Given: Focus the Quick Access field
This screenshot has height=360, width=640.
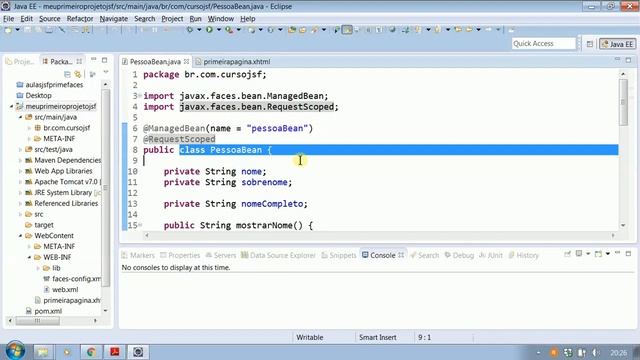Looking at the screenshot, I should (543, 44).
